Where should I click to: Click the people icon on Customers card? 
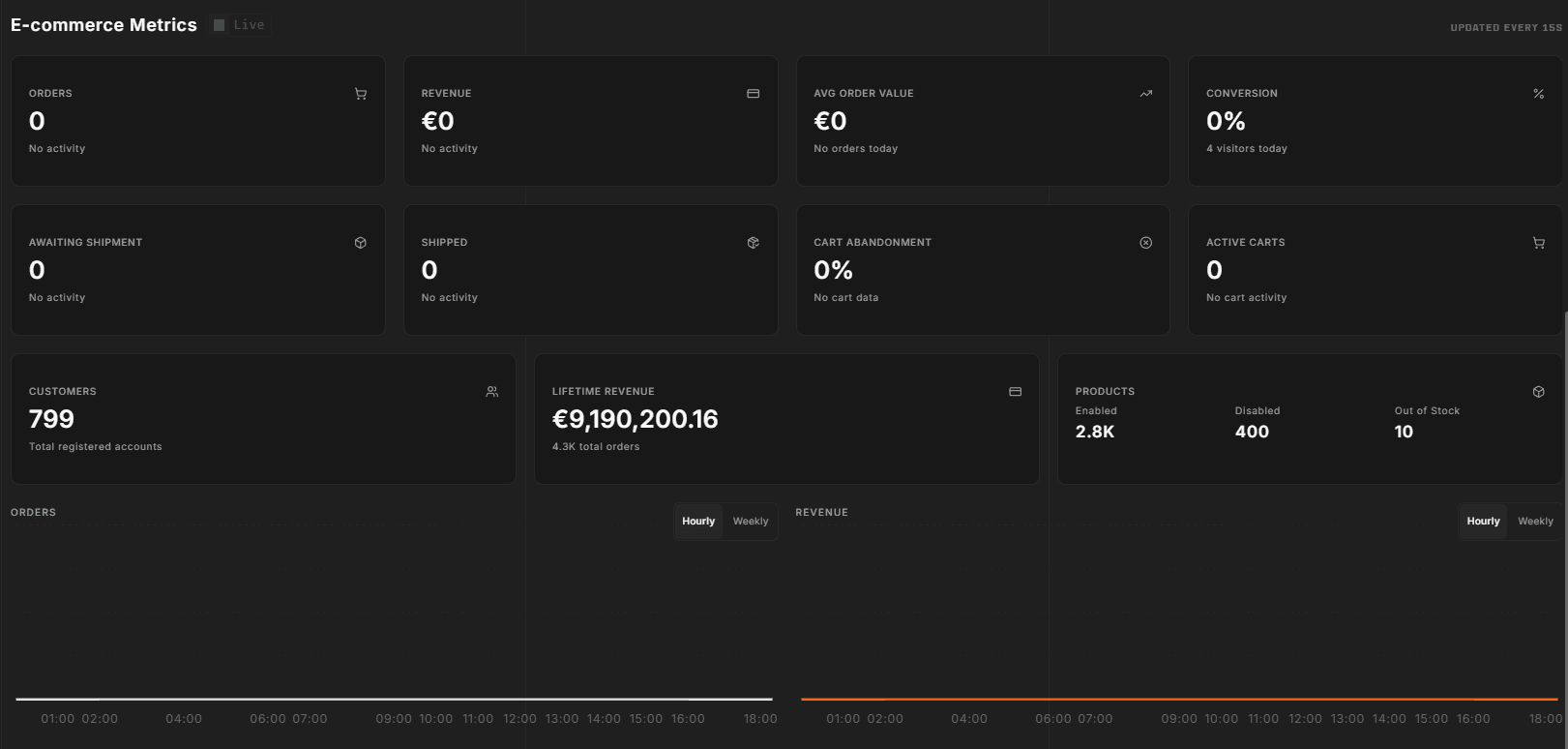pyautogui.click(x=492, y=392)
